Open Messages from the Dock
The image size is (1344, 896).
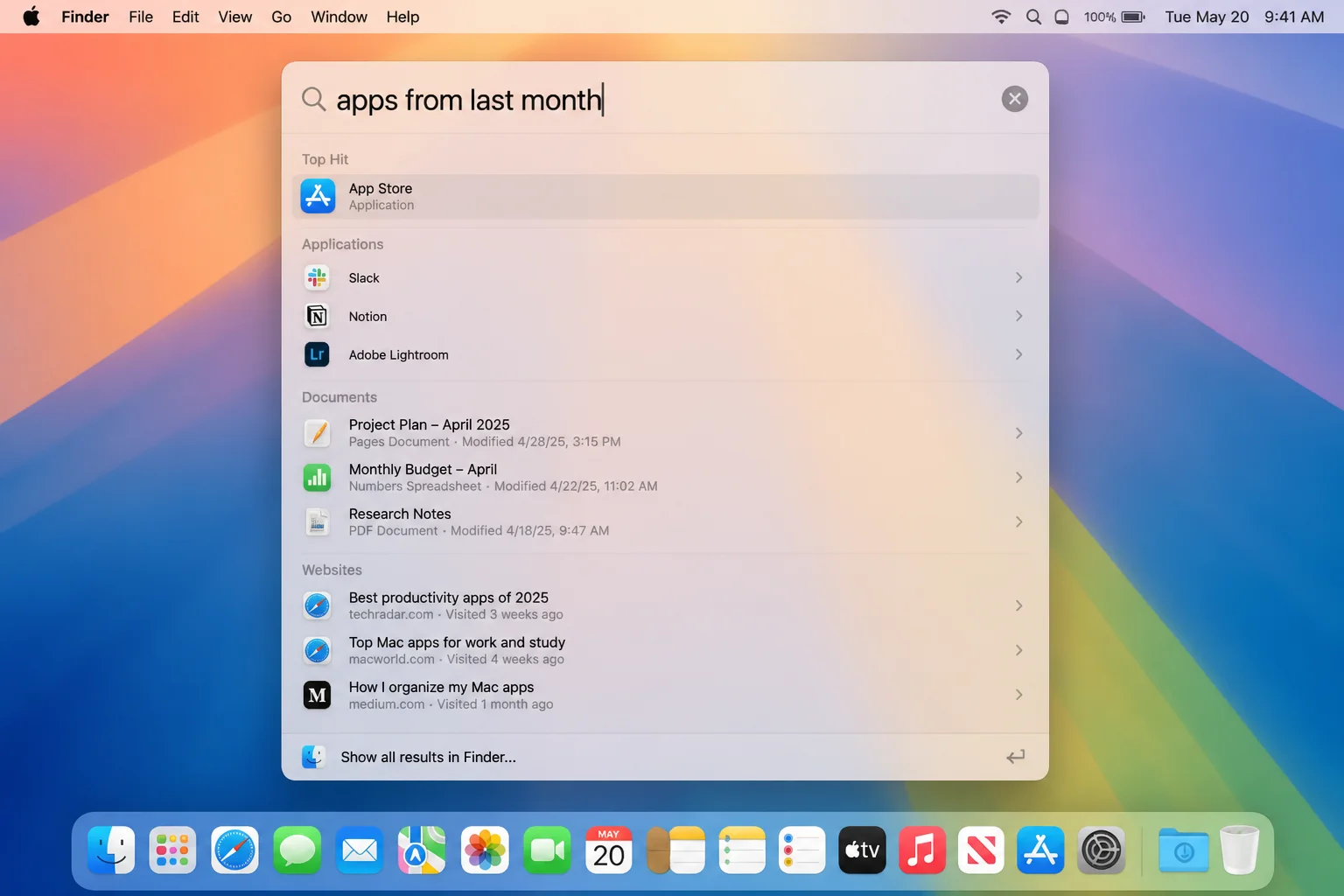297,850
